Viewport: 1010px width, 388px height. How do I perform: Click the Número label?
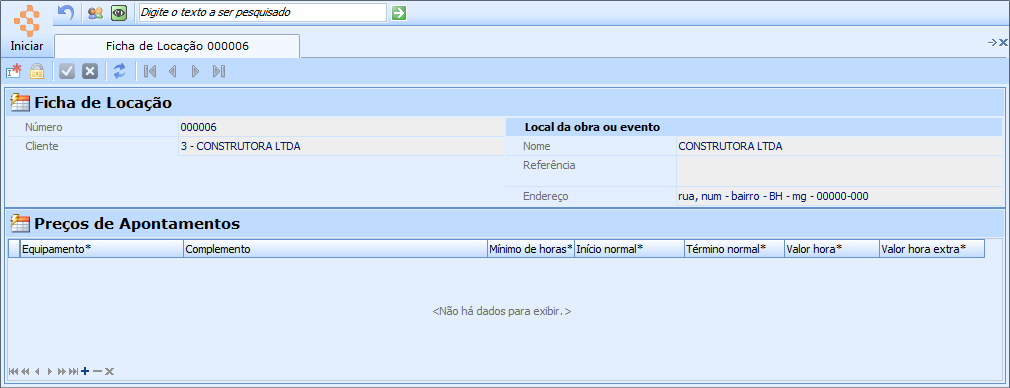(x=44, y=127)
